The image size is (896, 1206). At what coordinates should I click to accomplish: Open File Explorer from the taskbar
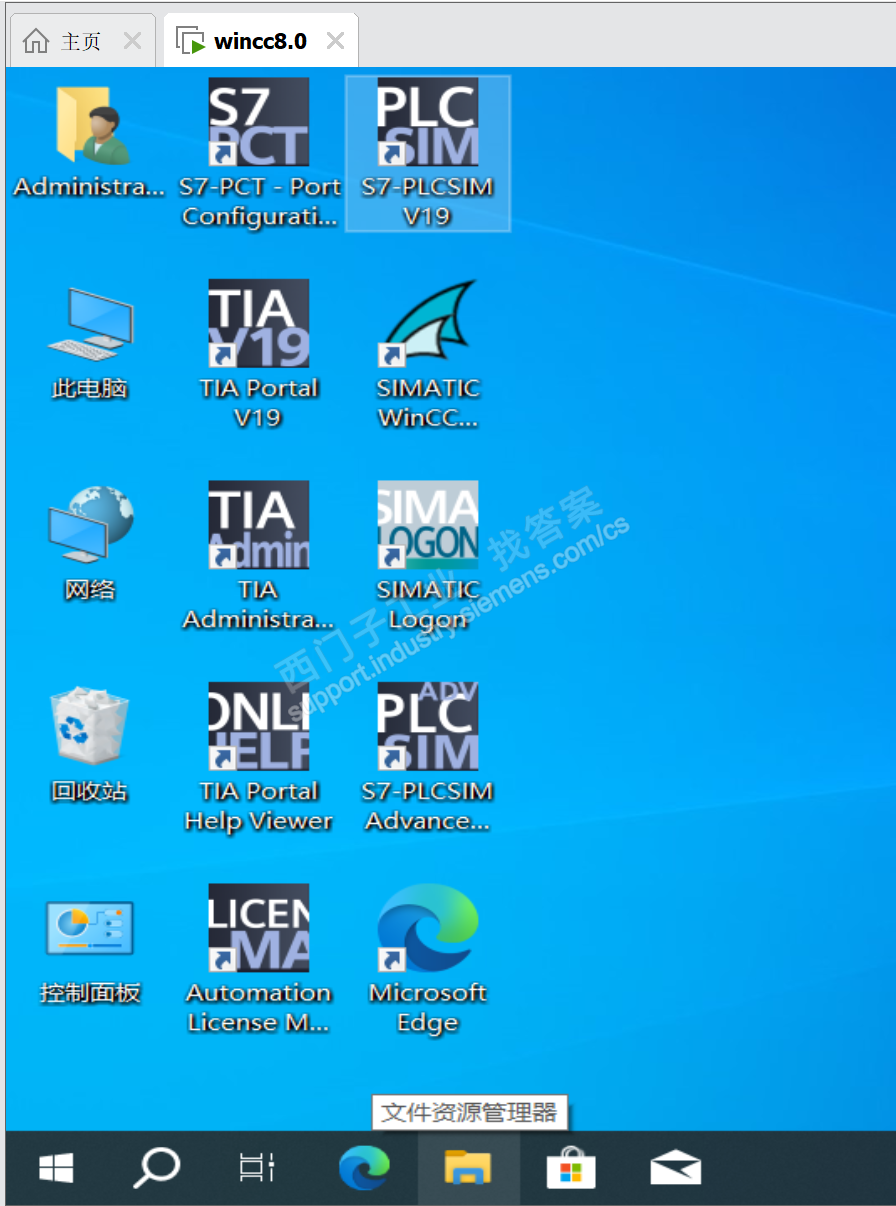coord(468,1167)
